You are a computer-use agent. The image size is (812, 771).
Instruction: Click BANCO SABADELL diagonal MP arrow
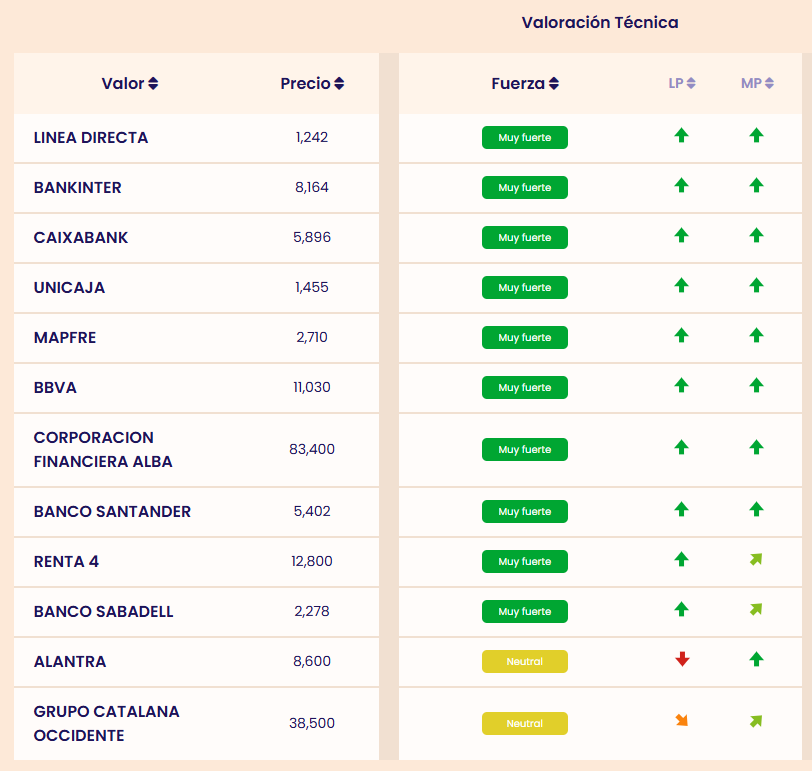(x=756, y=610)
